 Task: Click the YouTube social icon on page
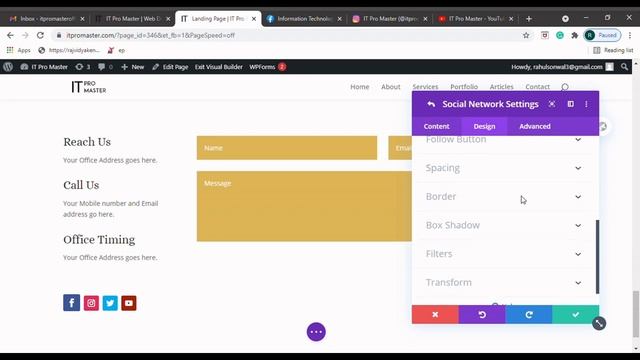tap(129, 303)
